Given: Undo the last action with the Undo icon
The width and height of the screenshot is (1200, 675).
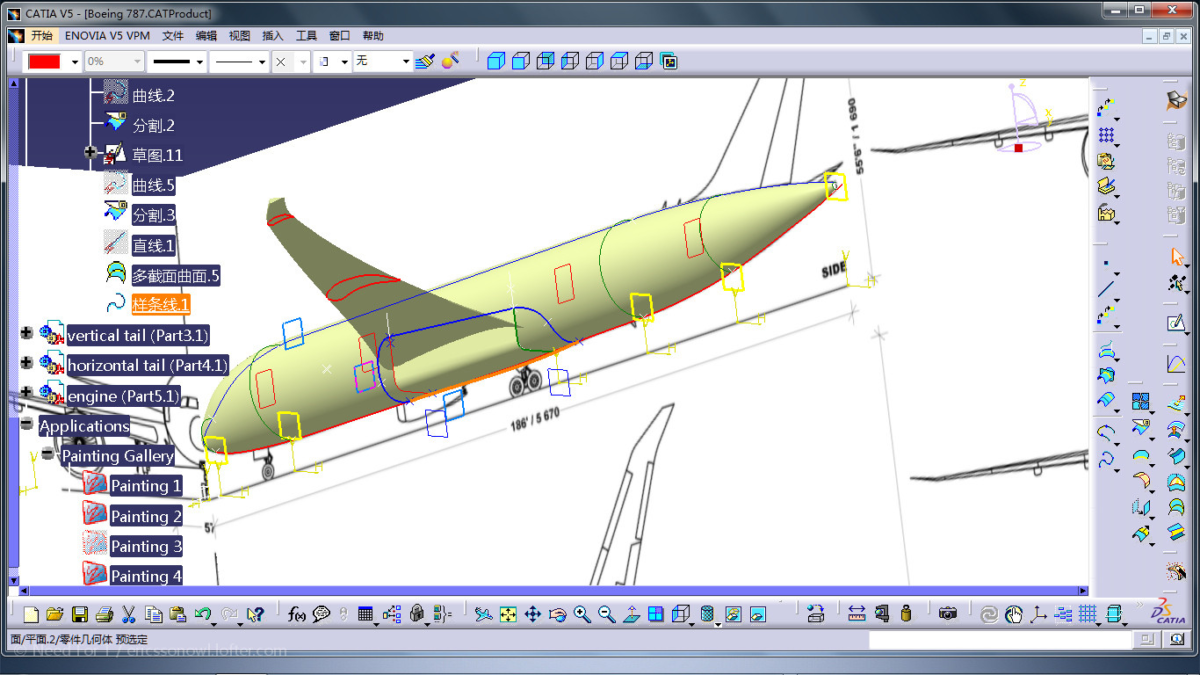Looking at the screenshot, I should 203,614.
